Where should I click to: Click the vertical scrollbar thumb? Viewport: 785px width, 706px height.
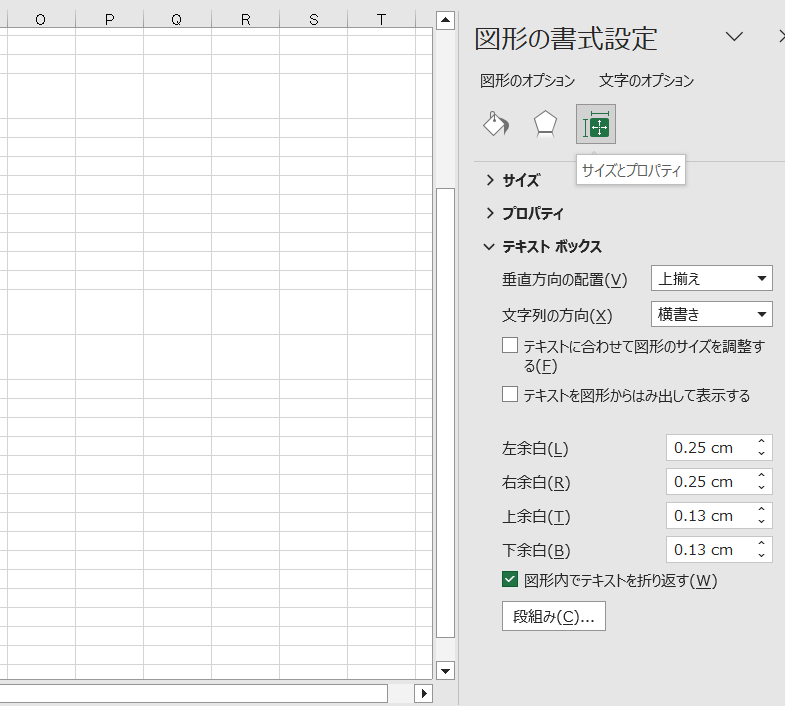(445, 413)
